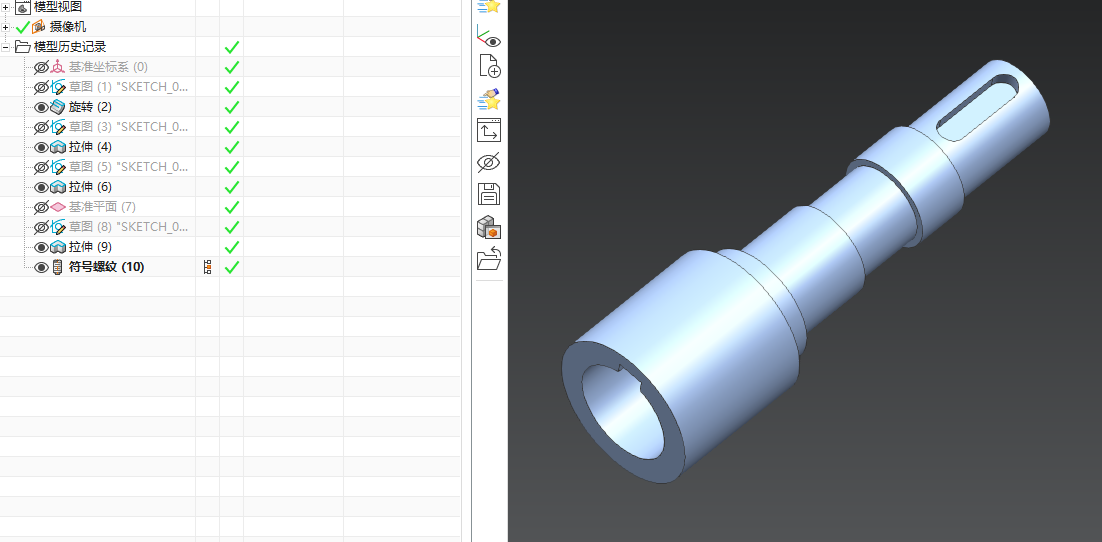The height and width of the screenshot is (542, 1102).
Task: Select the 摄像机 row label
Action: (67, 27)
